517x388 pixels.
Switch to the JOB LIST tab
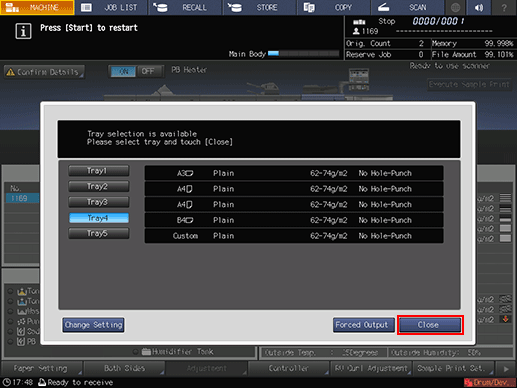pyautogui.click(x=111, y=7)
